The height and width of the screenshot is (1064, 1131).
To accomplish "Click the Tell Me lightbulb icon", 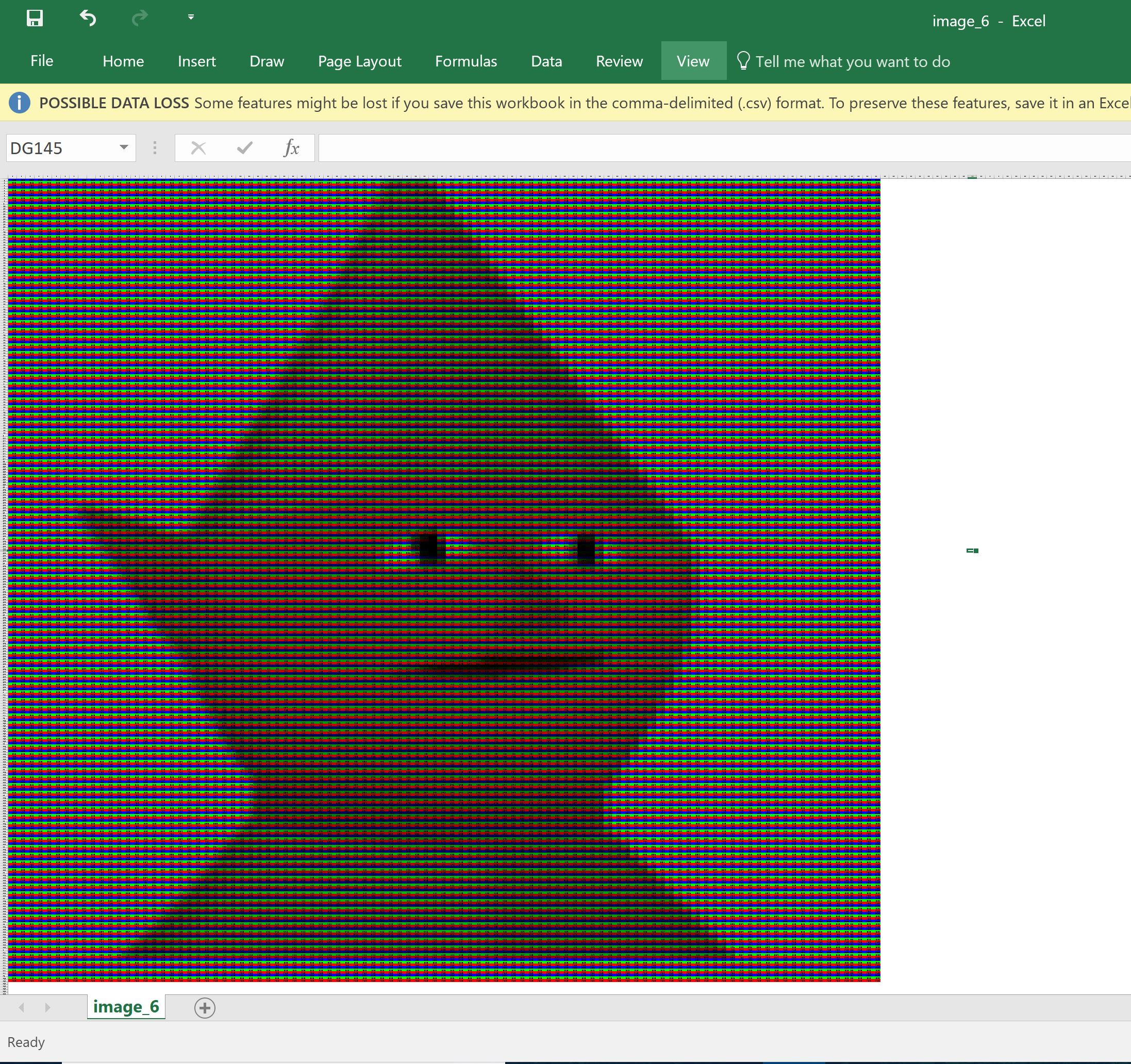I will click(742, 61).
